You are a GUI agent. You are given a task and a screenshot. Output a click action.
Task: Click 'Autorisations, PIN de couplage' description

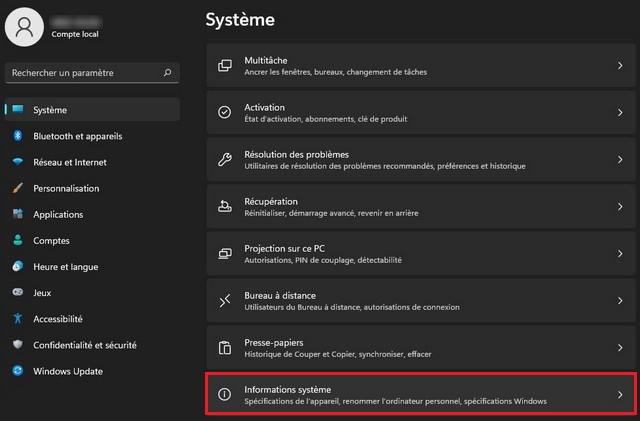[323, 260]
